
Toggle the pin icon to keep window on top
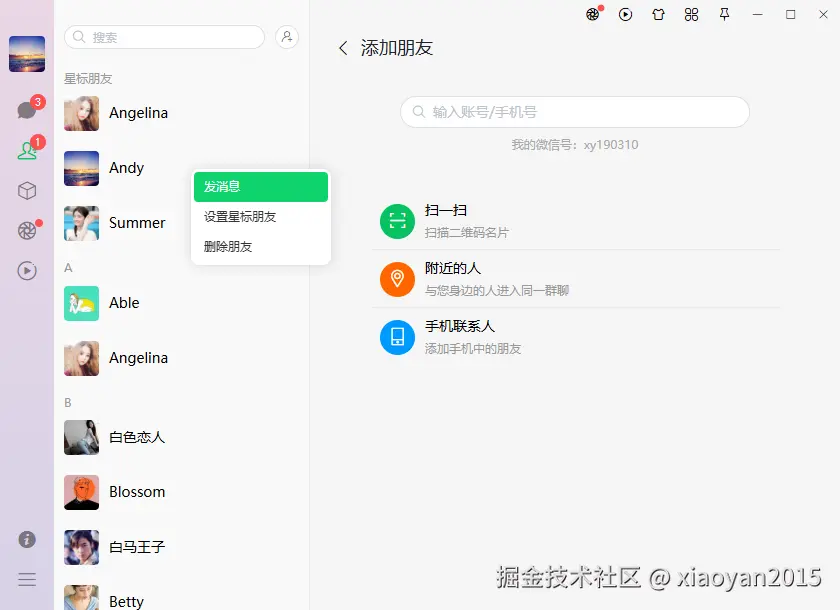tap(724, 14)
